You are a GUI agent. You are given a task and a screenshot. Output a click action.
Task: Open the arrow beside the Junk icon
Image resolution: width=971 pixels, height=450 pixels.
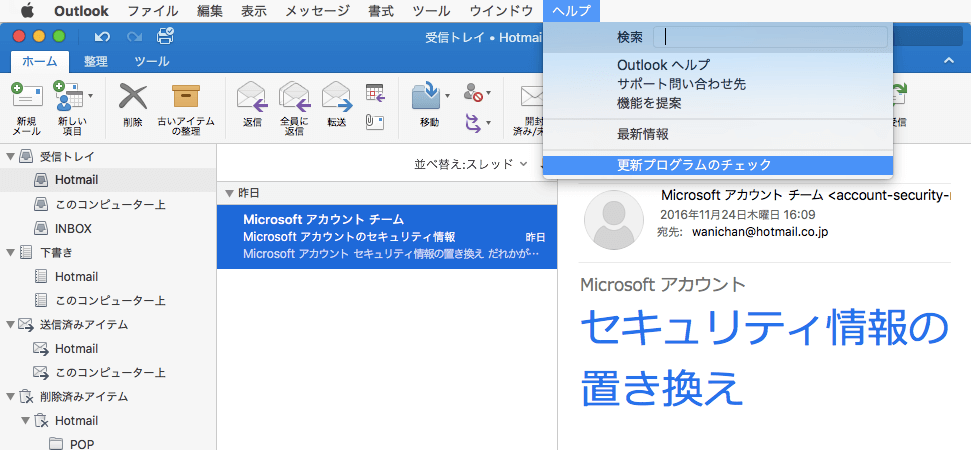pyautogui.click(x=489, y=93)
